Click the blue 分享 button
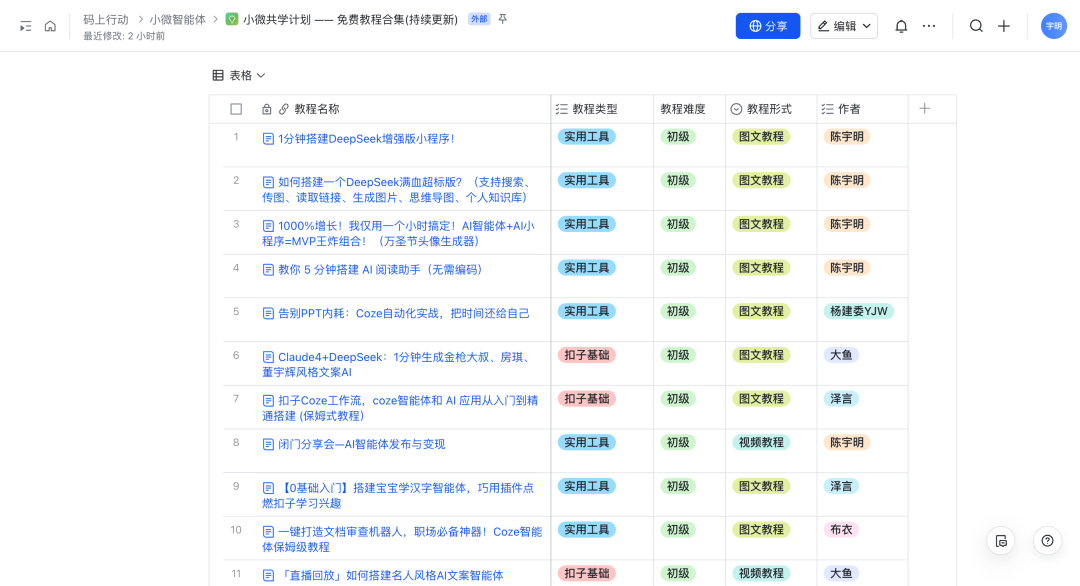The width and height of the screenshot is (1080, 586). 768,26
